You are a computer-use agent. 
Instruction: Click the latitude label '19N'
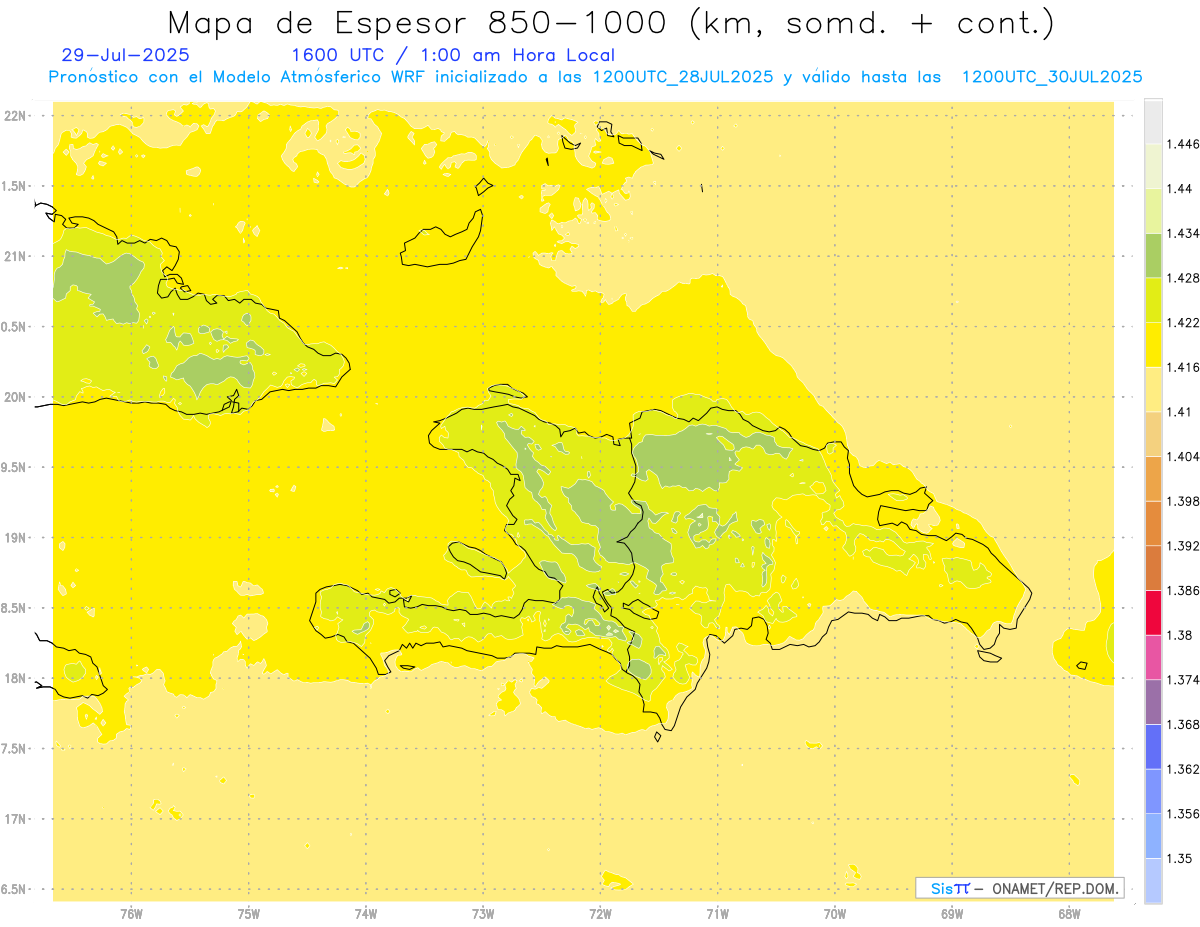15,538
